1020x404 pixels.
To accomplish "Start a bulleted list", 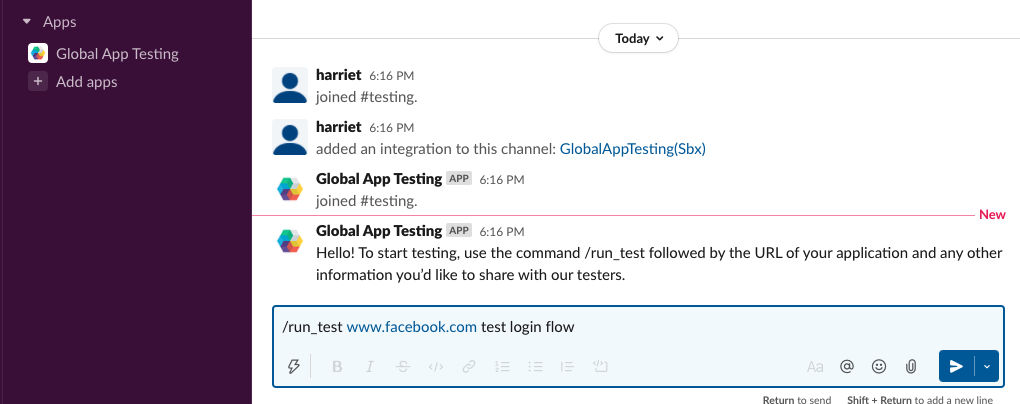I will [x=535, y=366].
